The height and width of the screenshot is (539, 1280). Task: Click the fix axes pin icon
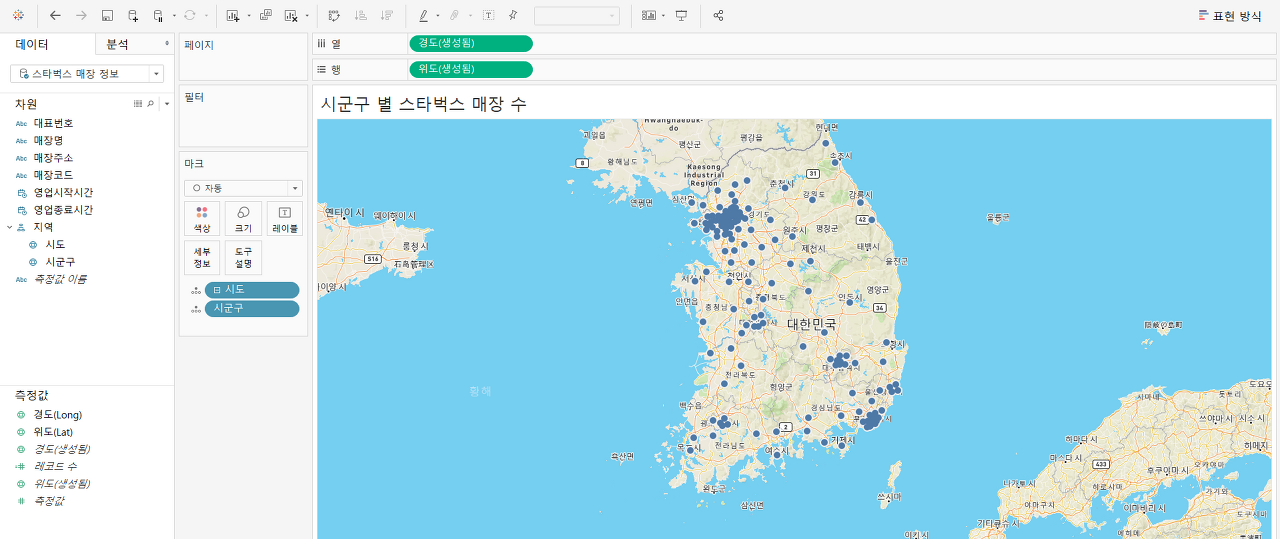513,16
